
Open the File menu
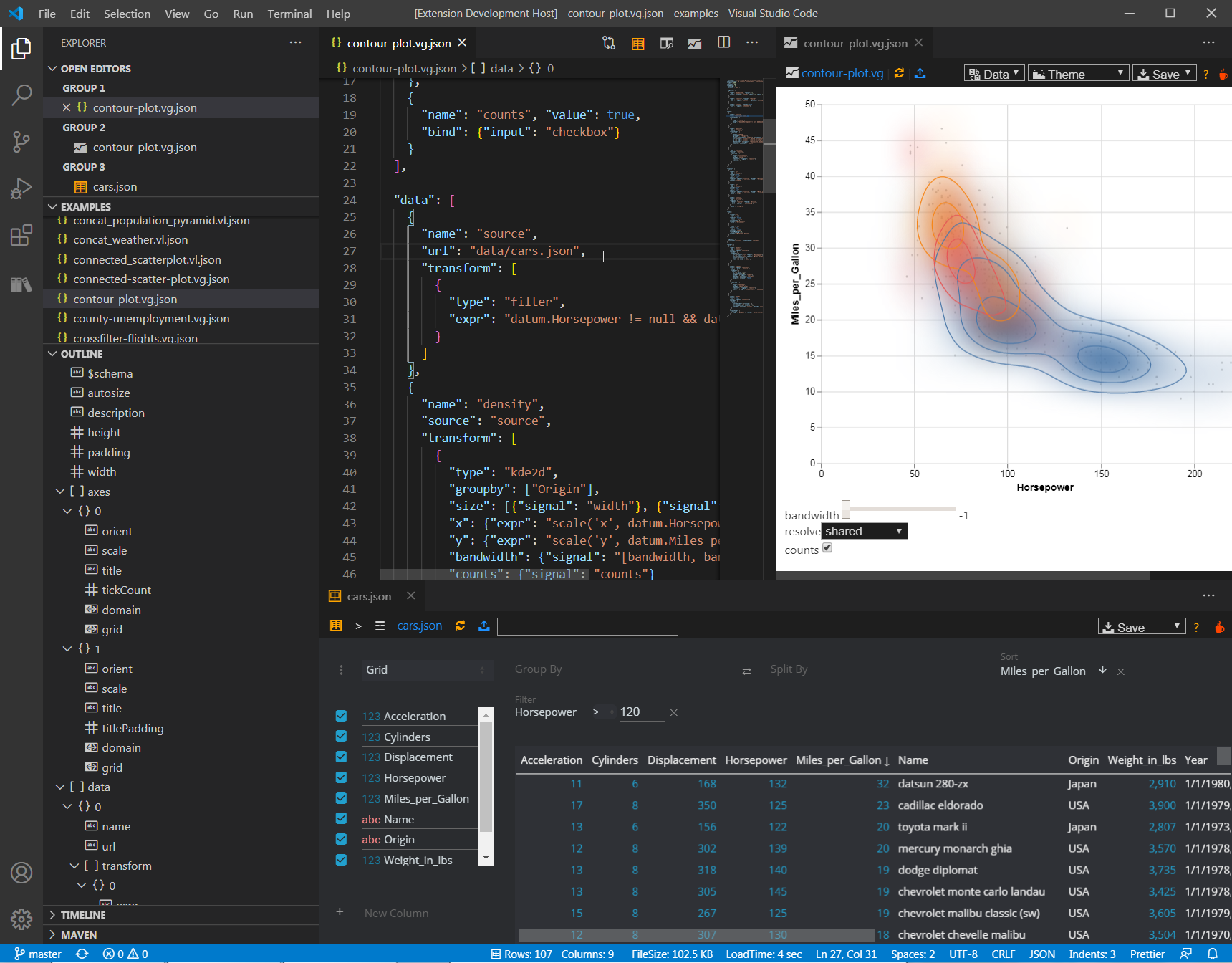point(47,14)
